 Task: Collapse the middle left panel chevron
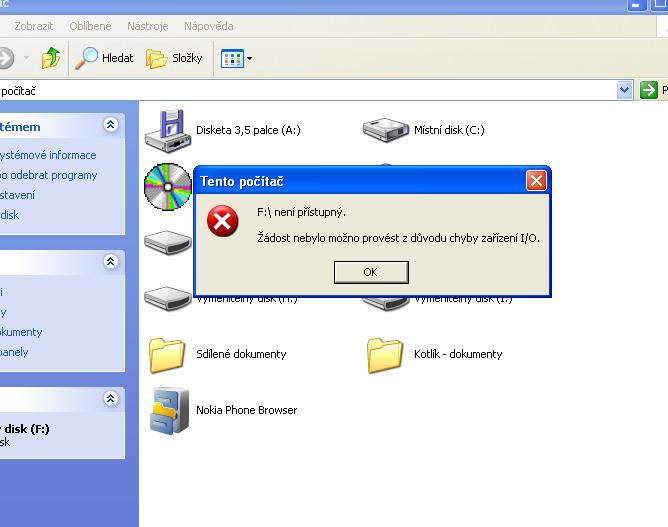111,262
